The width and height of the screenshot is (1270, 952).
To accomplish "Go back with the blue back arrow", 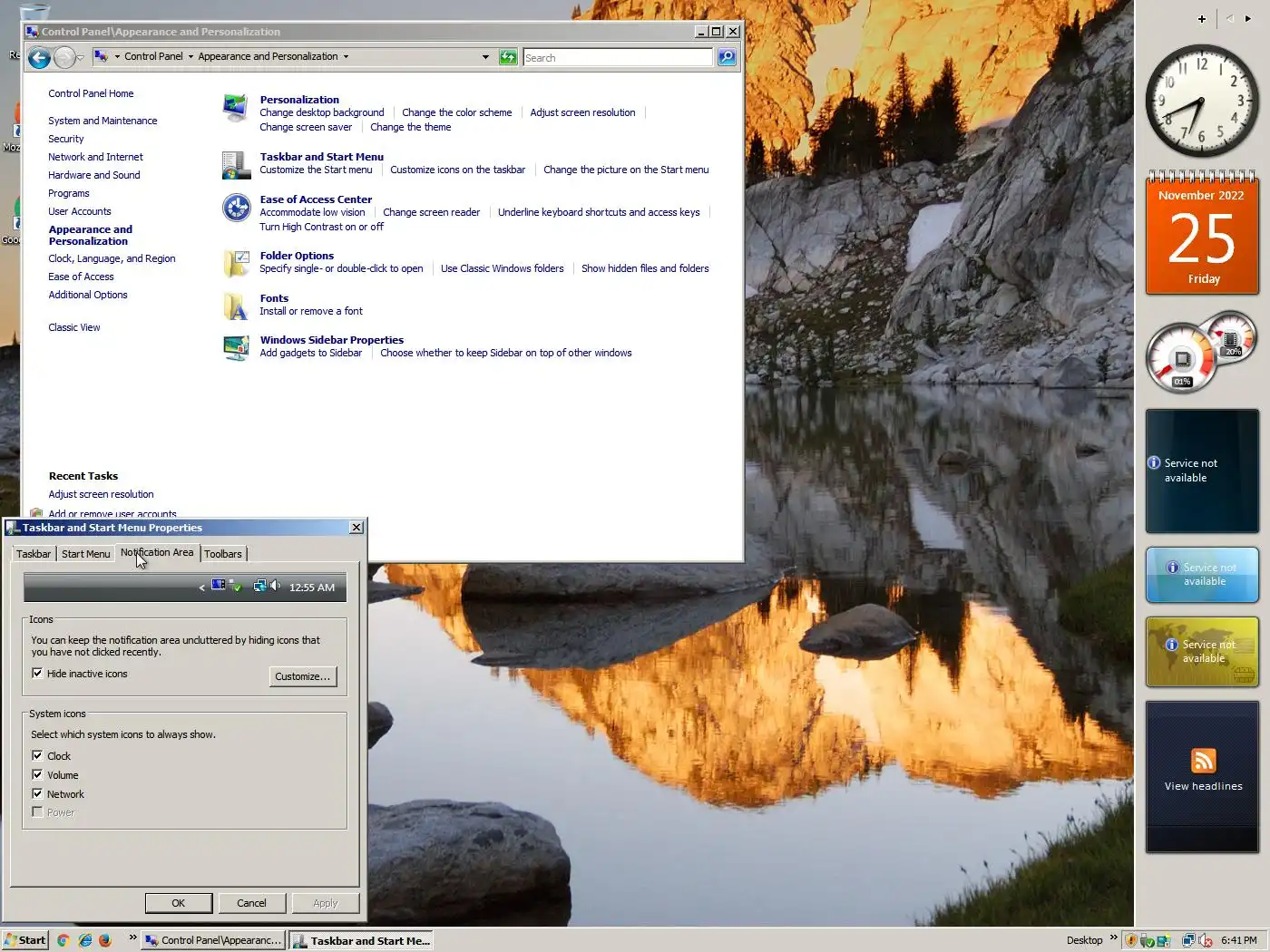I will [39, 58].
